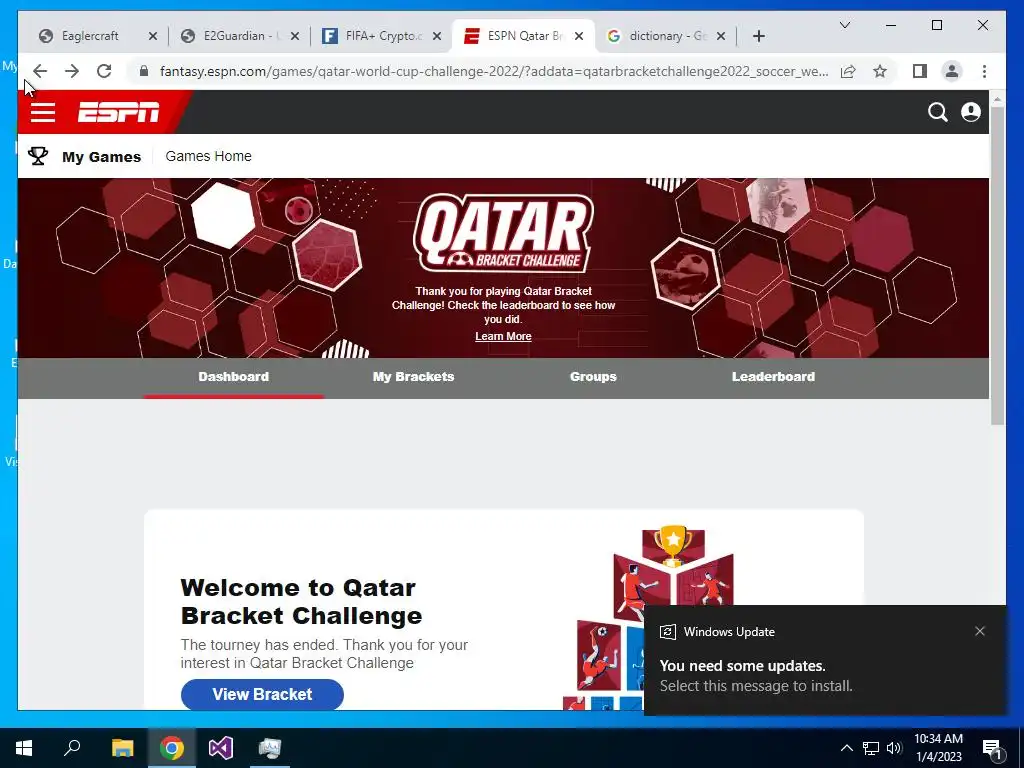Reload the ESPN page
1024x768 pixels.
(x=104, y=71)
